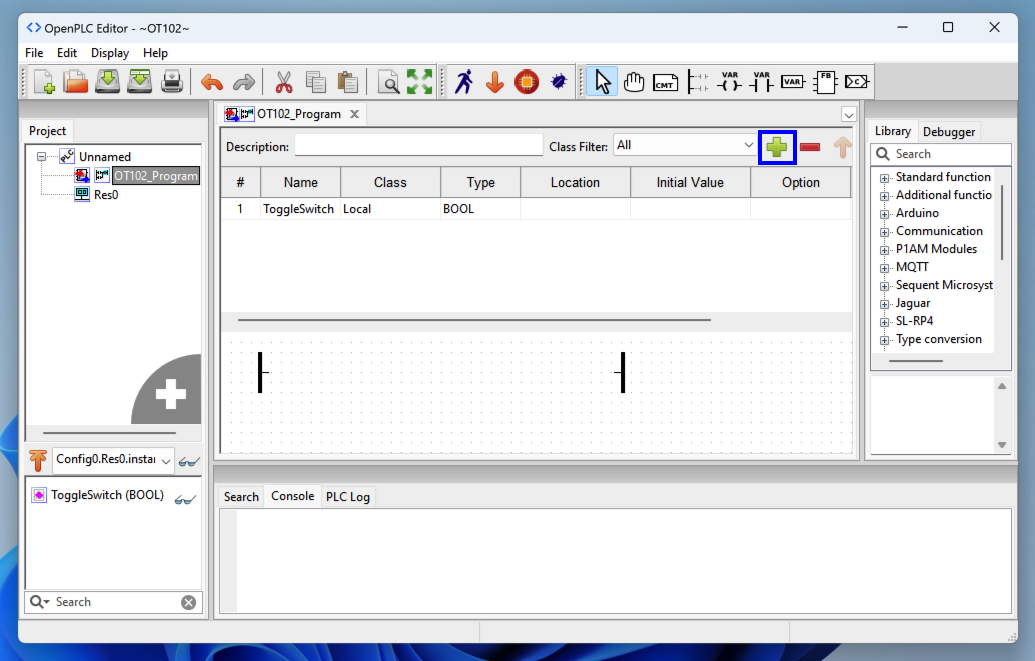Click the red chip transfer-to-PLC icon

click(x=527, y=82)
